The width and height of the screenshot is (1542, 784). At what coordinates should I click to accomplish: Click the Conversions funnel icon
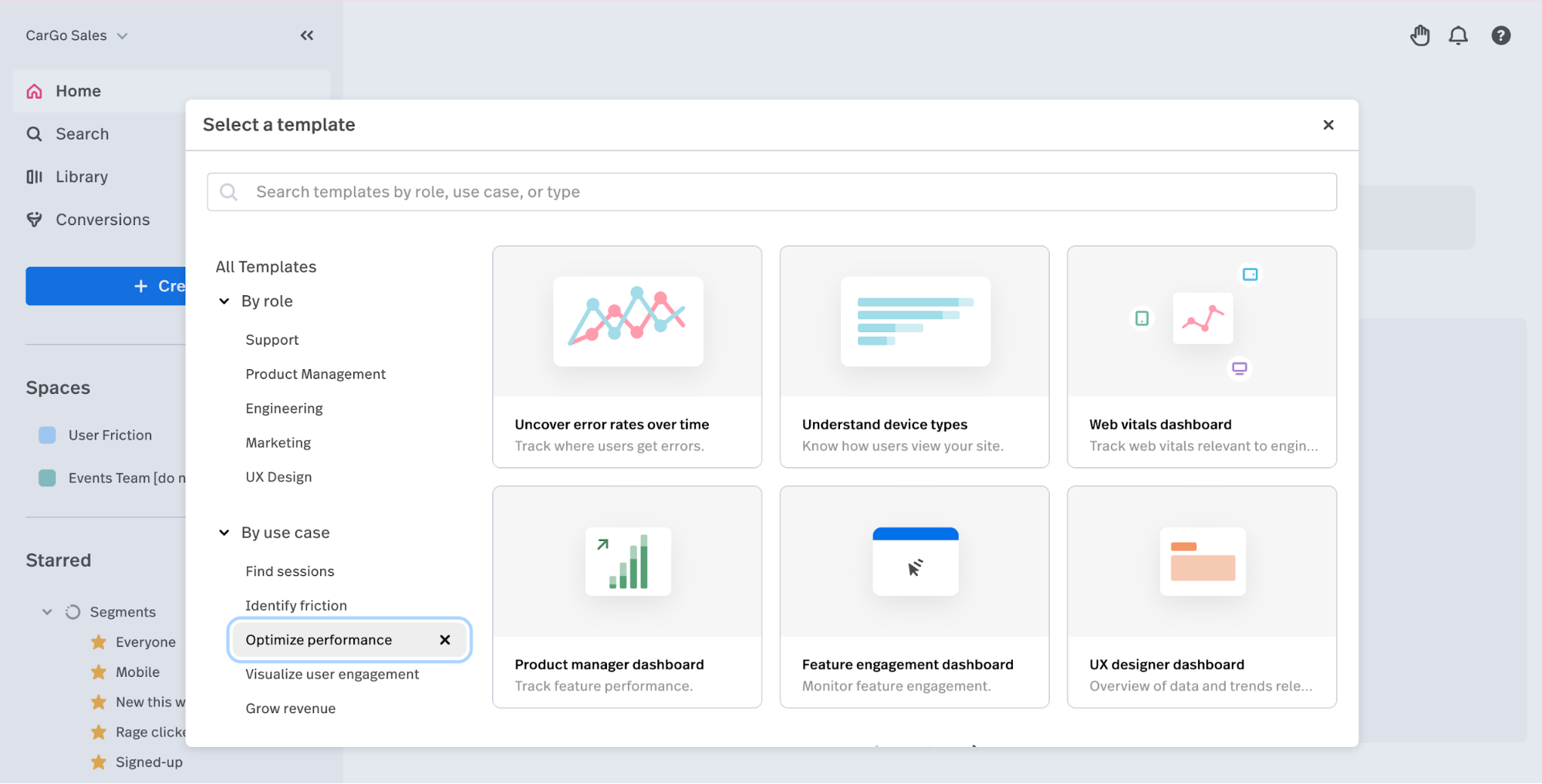(35, 220)
